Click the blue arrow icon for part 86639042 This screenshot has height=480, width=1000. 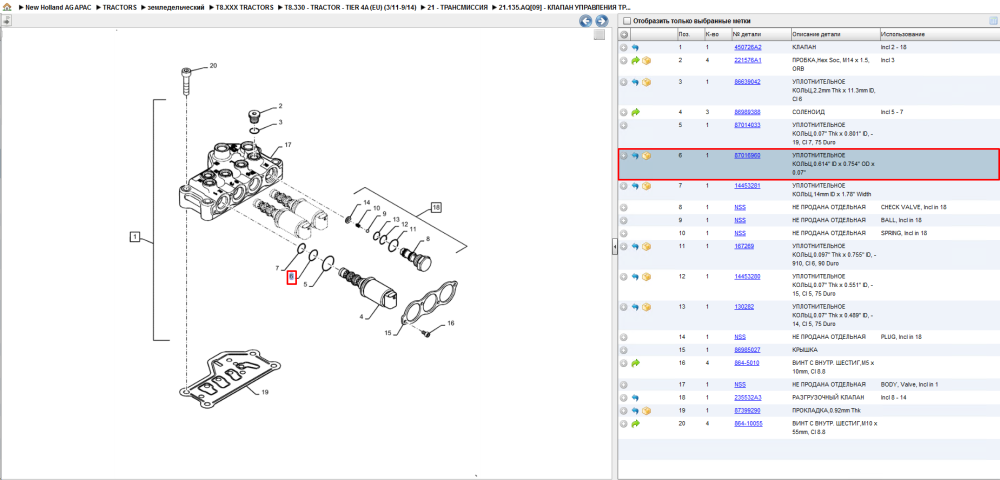click(x=635, y=82)
